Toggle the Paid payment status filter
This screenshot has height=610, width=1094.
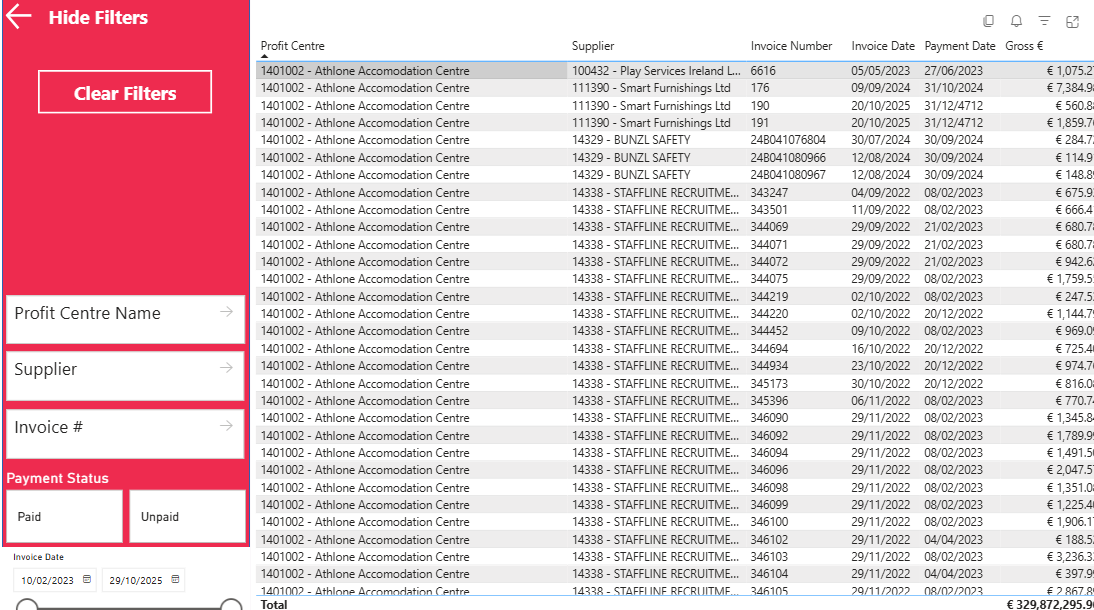coord(64,516)
